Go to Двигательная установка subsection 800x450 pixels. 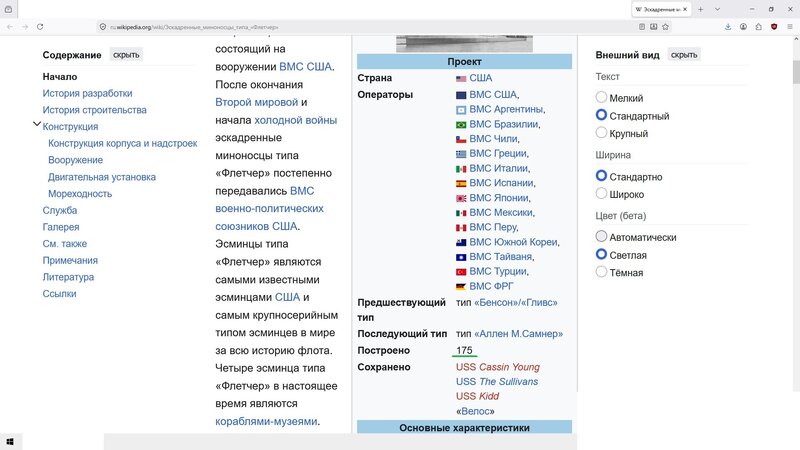[x=102, y=177]
